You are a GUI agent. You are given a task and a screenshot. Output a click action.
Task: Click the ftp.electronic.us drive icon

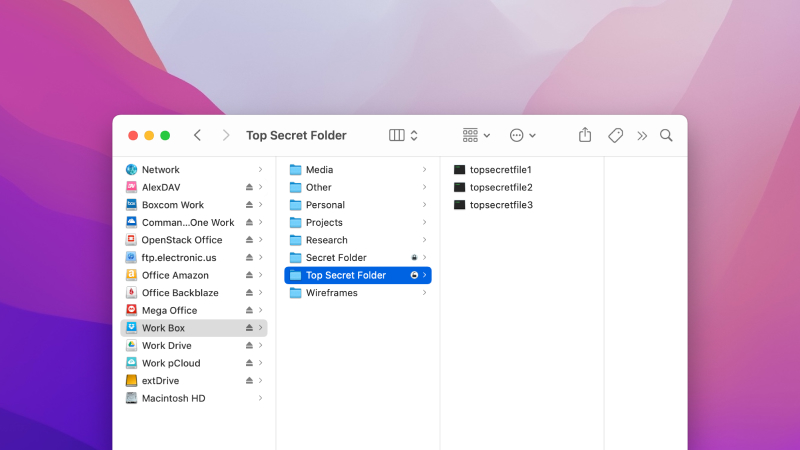131,257
